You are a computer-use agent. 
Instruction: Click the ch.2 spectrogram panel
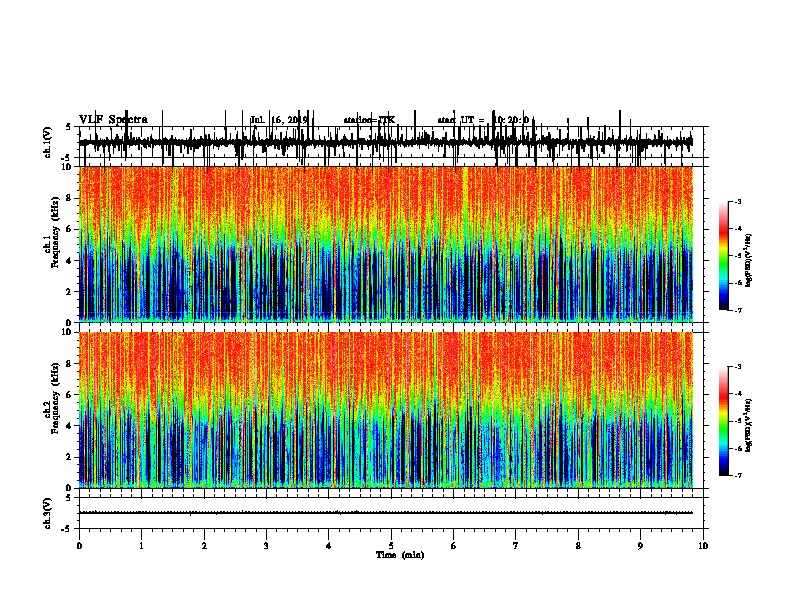coord(391,410)
